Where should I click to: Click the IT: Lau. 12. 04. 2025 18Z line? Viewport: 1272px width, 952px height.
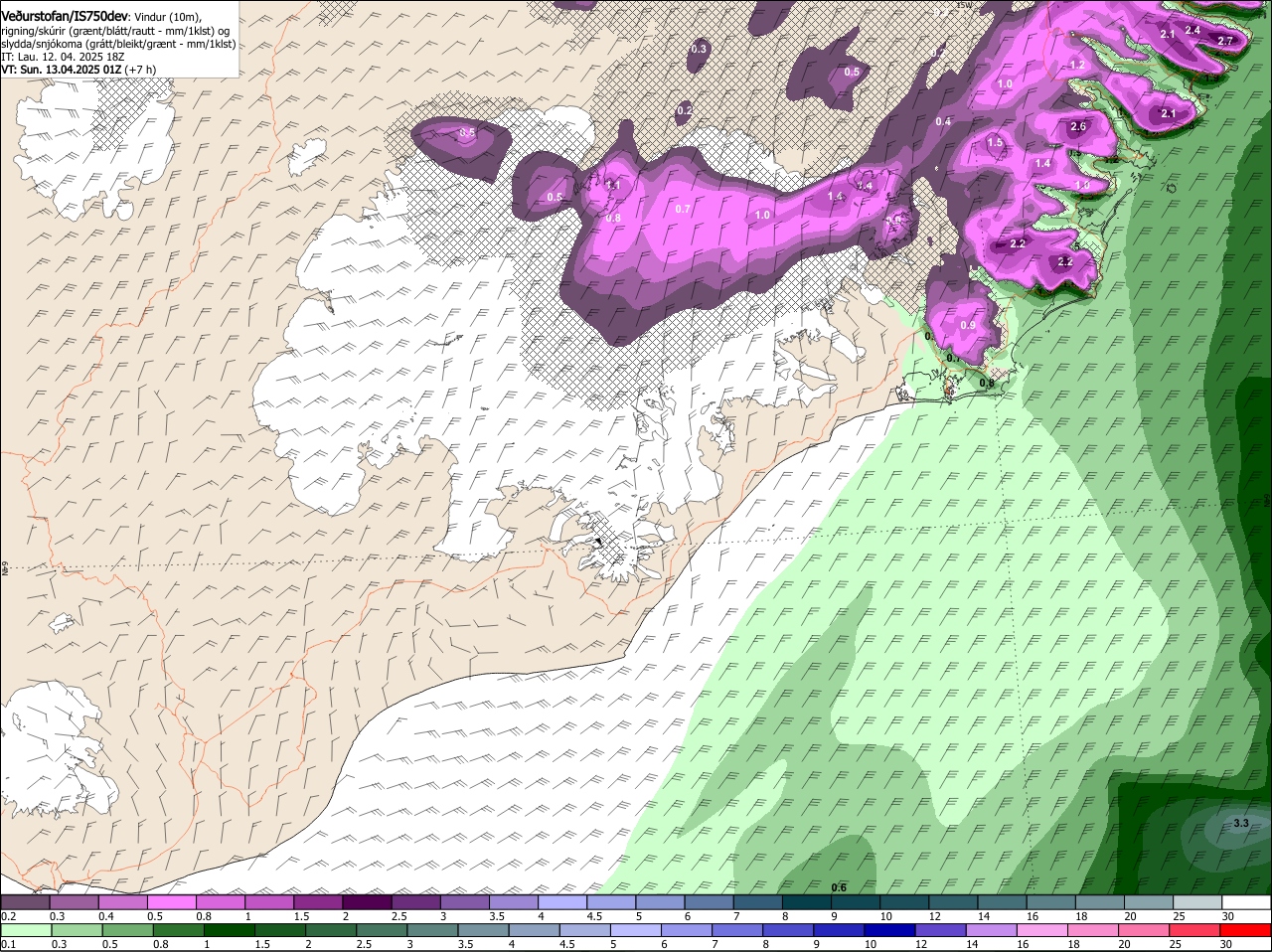[x=63, y=57]
